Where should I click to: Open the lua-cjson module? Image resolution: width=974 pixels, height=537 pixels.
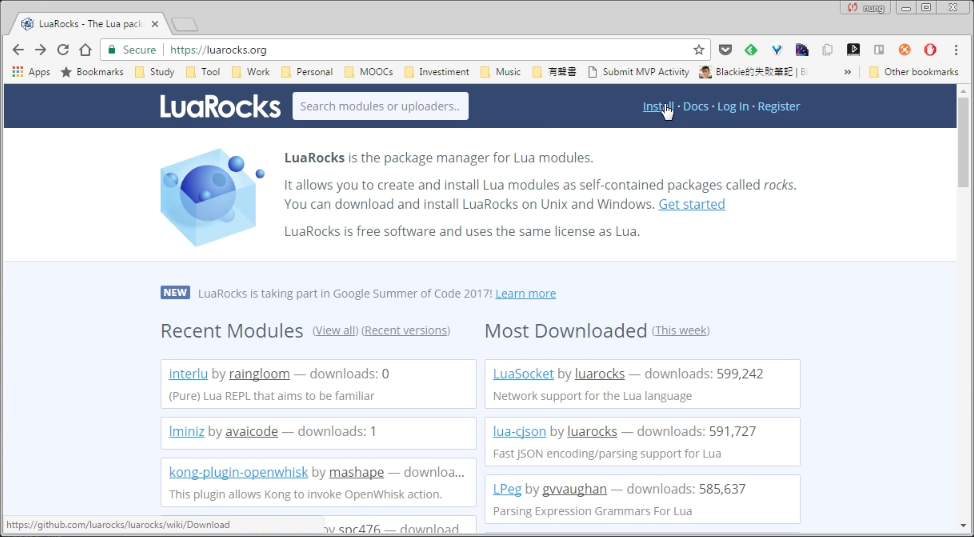[x=519, y=431]
